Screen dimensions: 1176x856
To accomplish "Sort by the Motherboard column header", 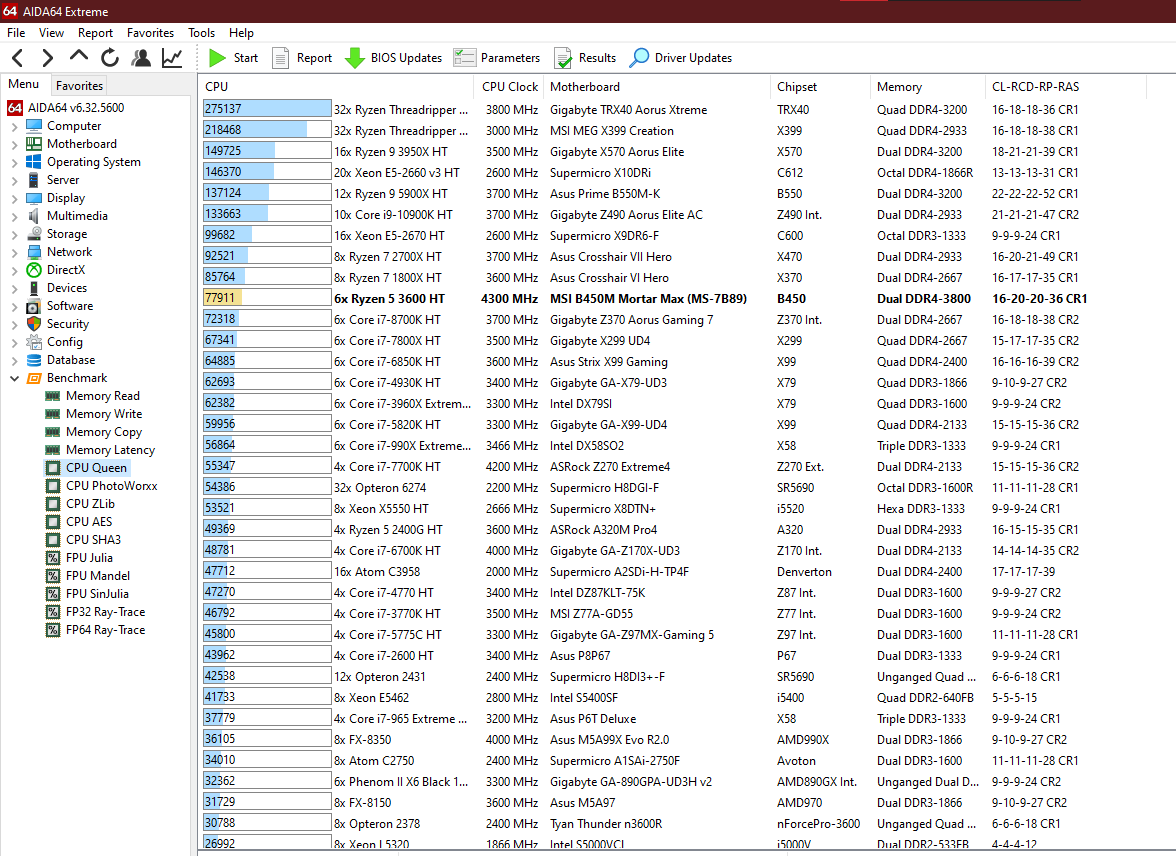I will pos(657,86).
